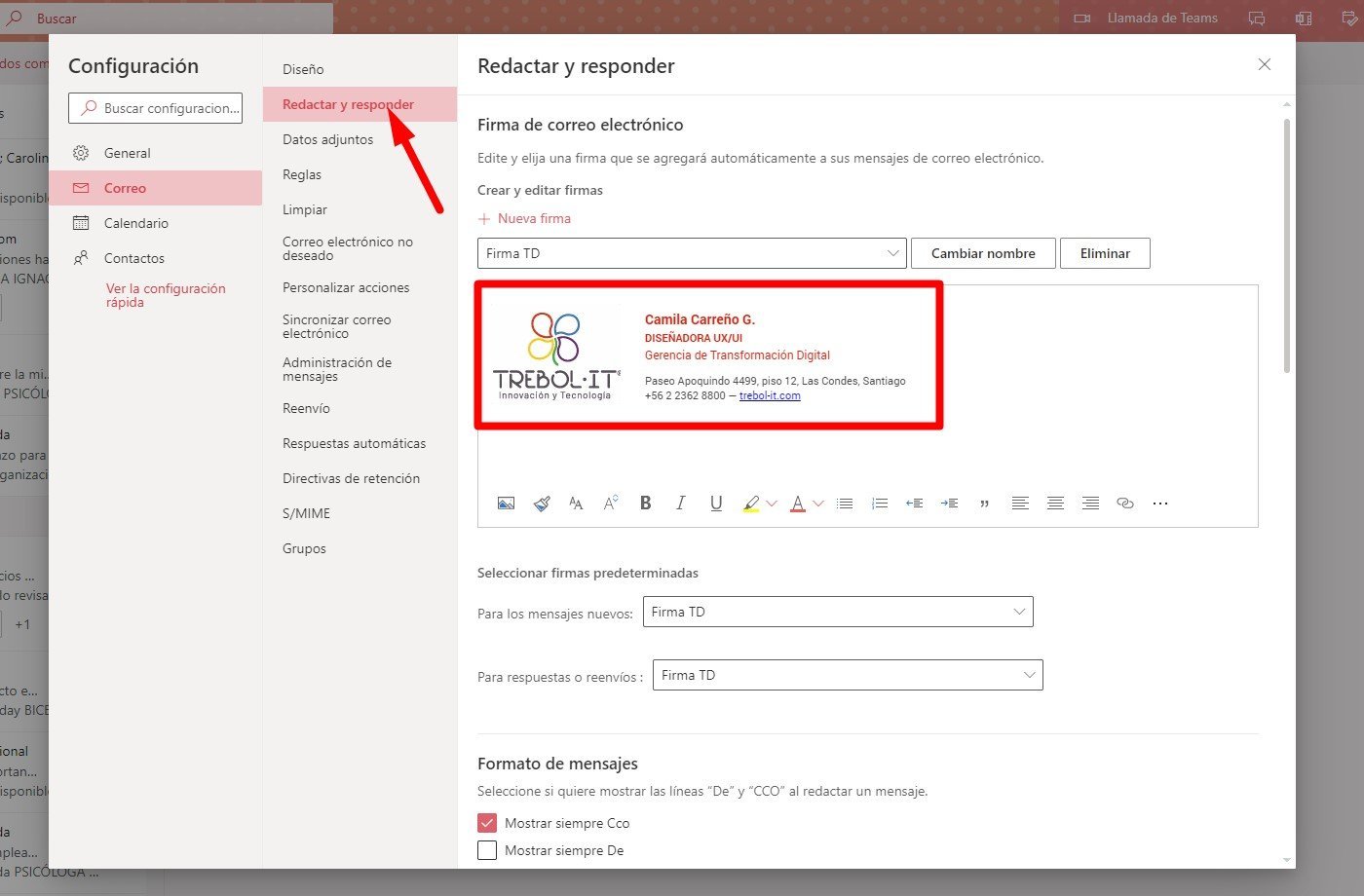Click Nueva firma to create signature

tap(524, 218)
